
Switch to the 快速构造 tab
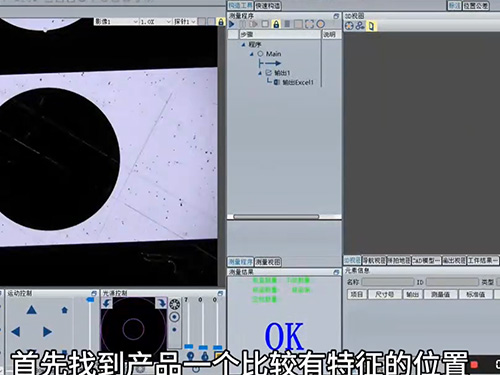tap(268, 6)
